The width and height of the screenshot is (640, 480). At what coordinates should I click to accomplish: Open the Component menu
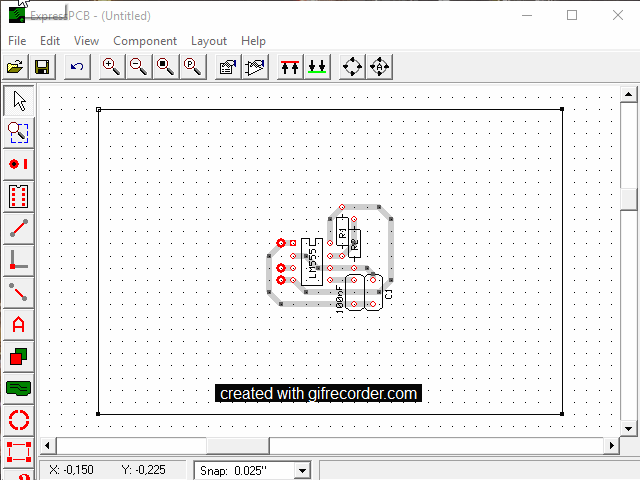point(145,41)
